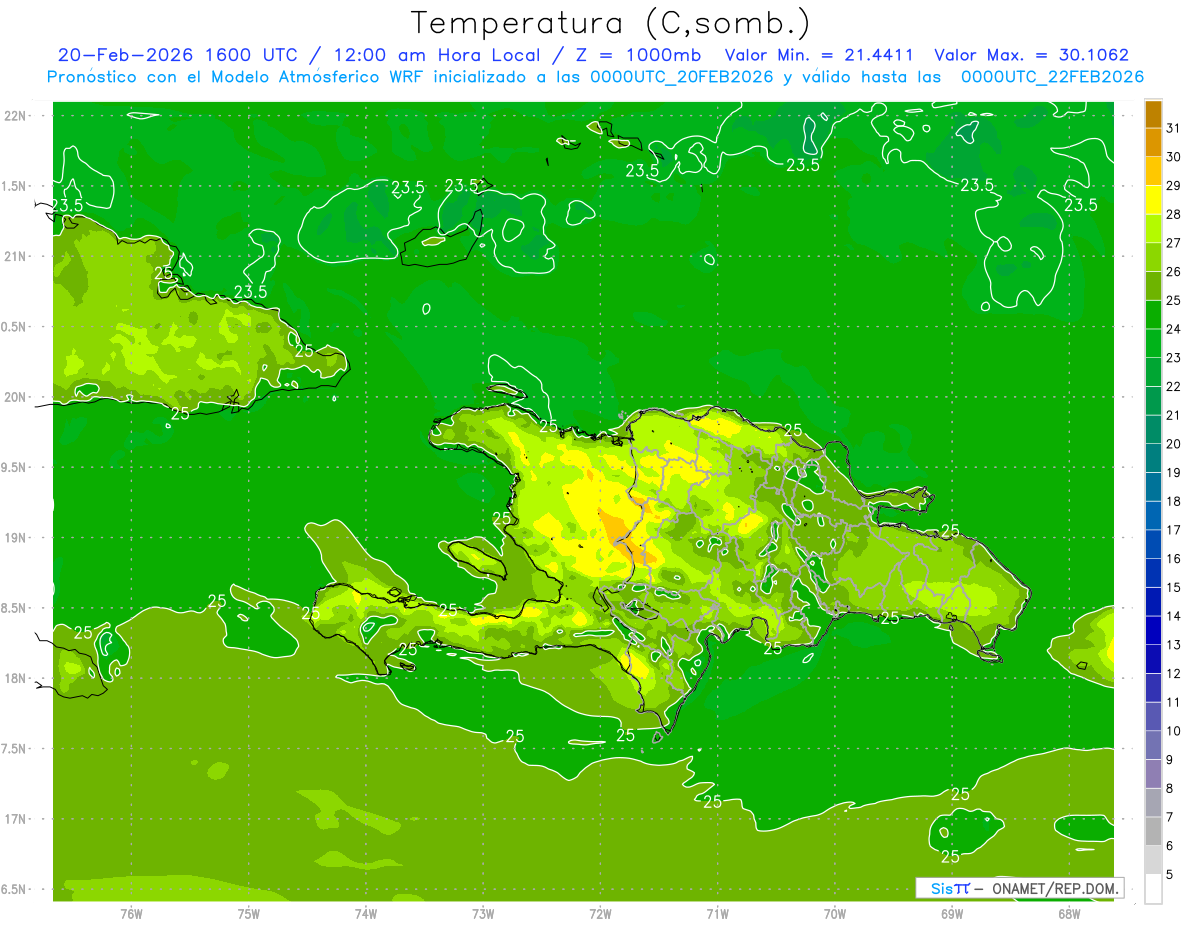Click the colorbar label "10"
Viewport: 1200px width, 927px height.
point(1174,731)
